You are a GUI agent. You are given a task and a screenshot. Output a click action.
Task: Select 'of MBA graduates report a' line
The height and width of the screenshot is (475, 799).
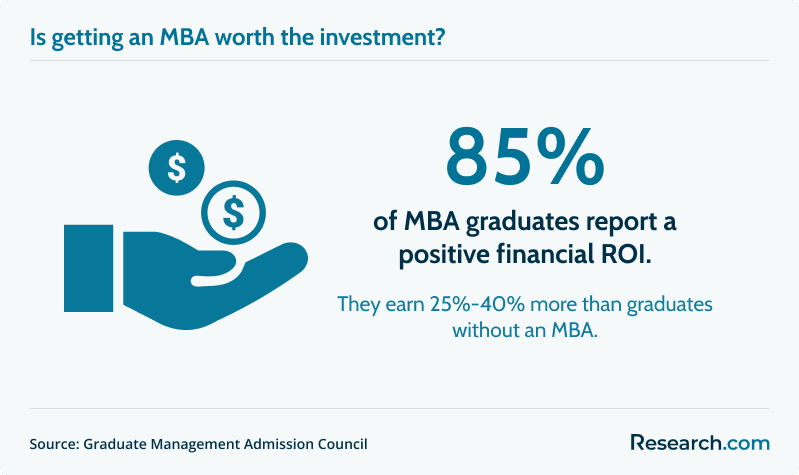click(525, 222)
